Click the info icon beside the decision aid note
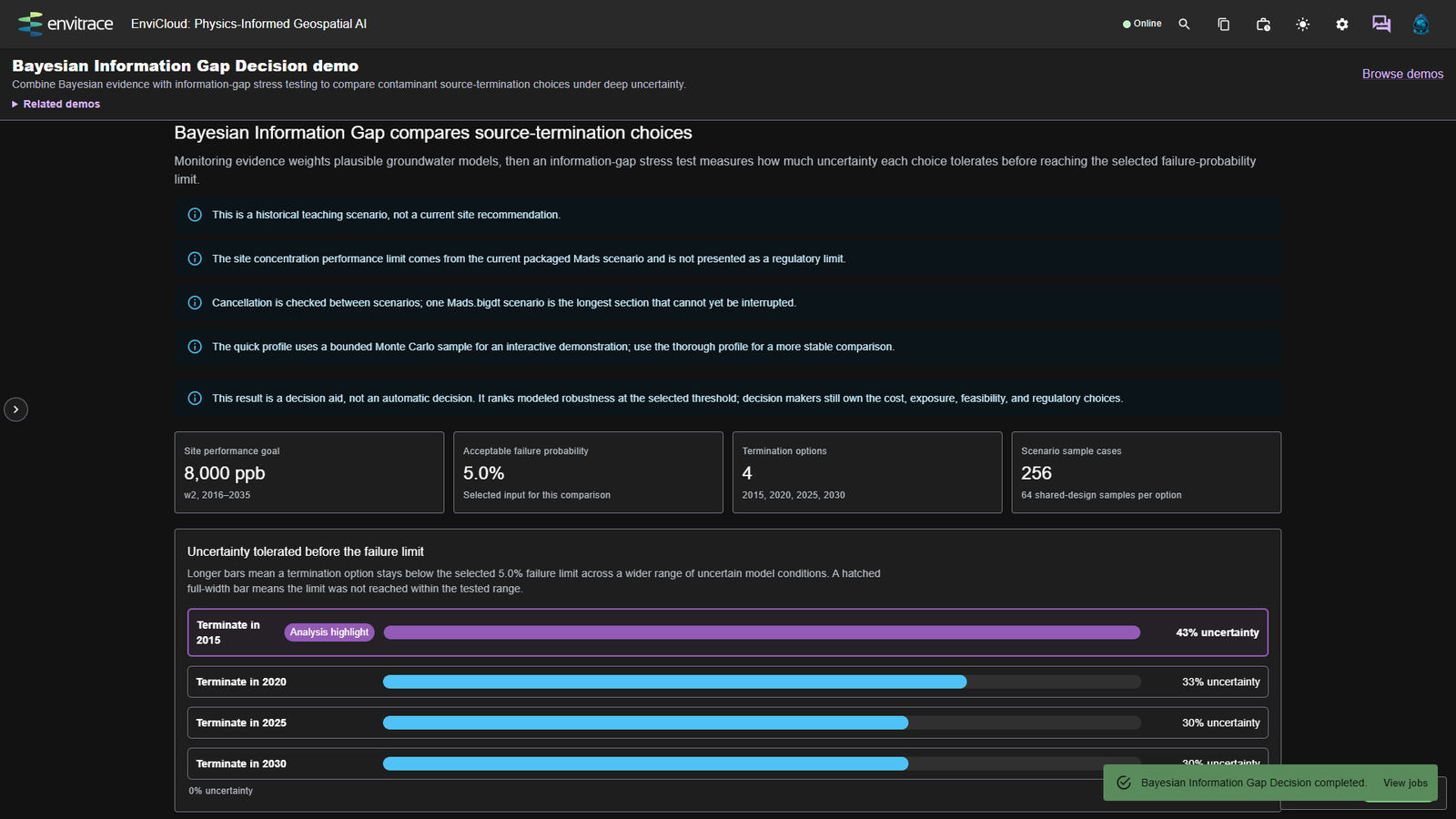The width and height of the screenshot is (1456, 819). click(195, 399)
